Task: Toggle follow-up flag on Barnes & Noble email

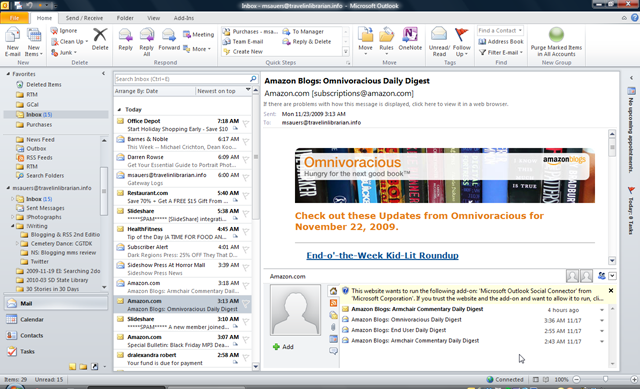Action: (x=246, y=142)
